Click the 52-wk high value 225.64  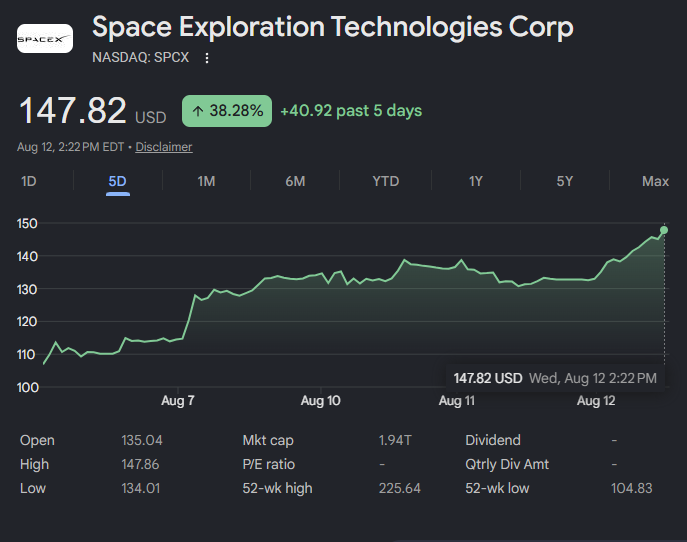[400, 488]
